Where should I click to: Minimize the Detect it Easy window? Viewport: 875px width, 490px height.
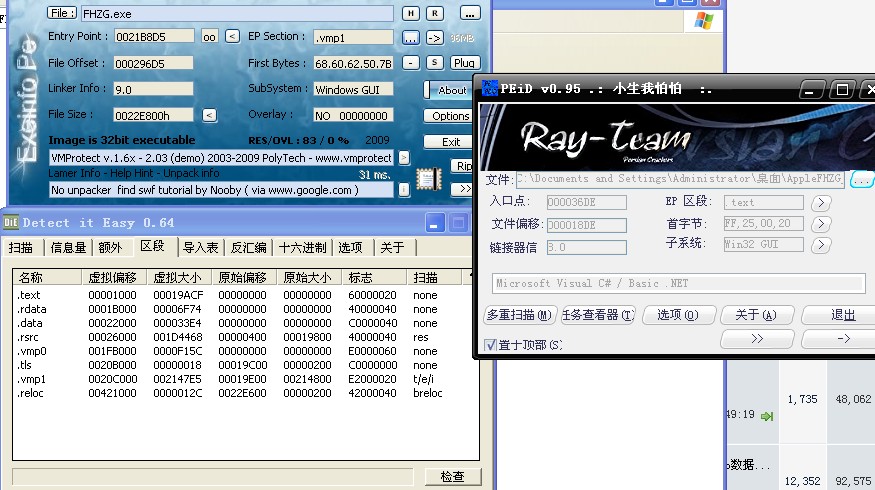pyautogui.click(x=434, y=223)
